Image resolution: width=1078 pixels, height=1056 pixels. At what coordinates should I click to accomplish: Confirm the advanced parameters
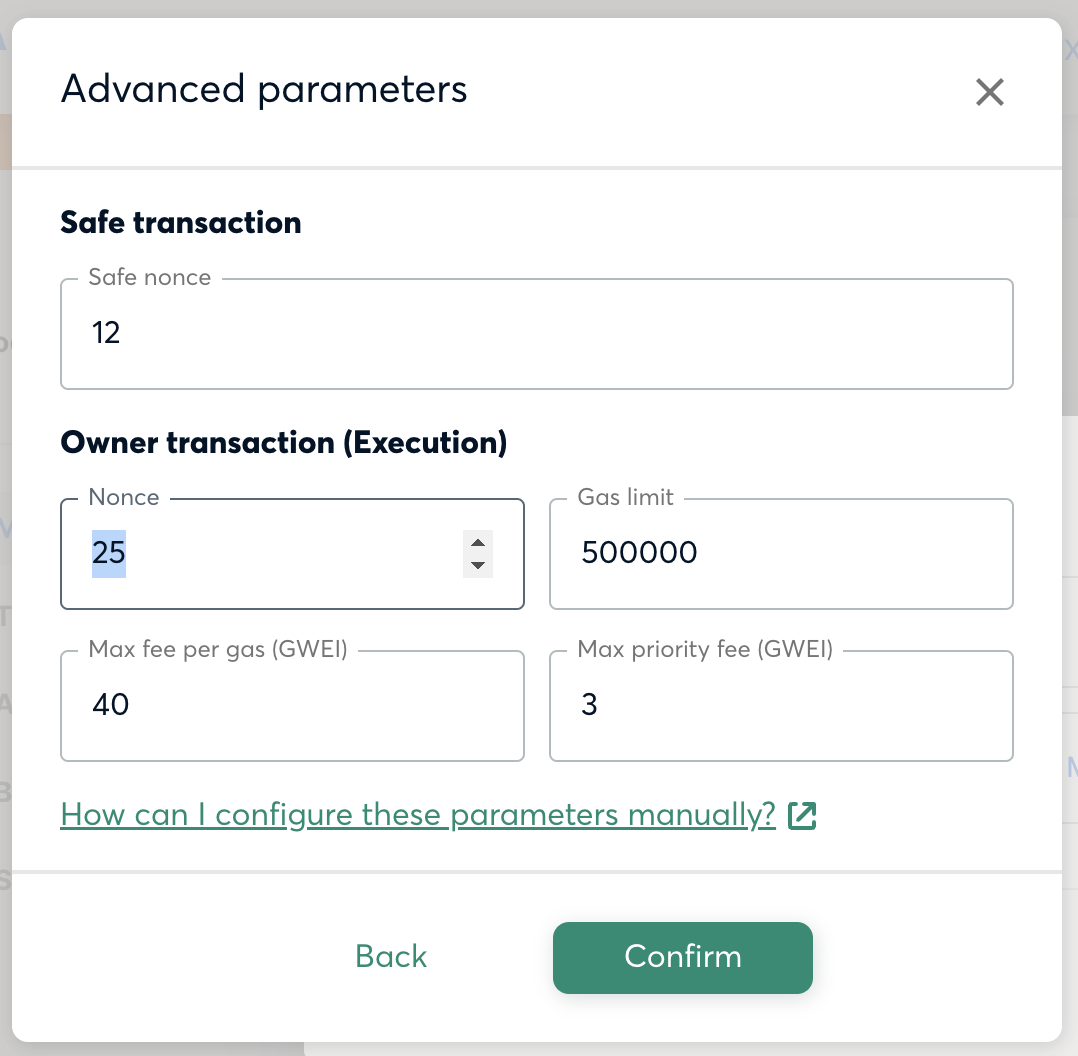pyautogui.click(x=683, y=958)
